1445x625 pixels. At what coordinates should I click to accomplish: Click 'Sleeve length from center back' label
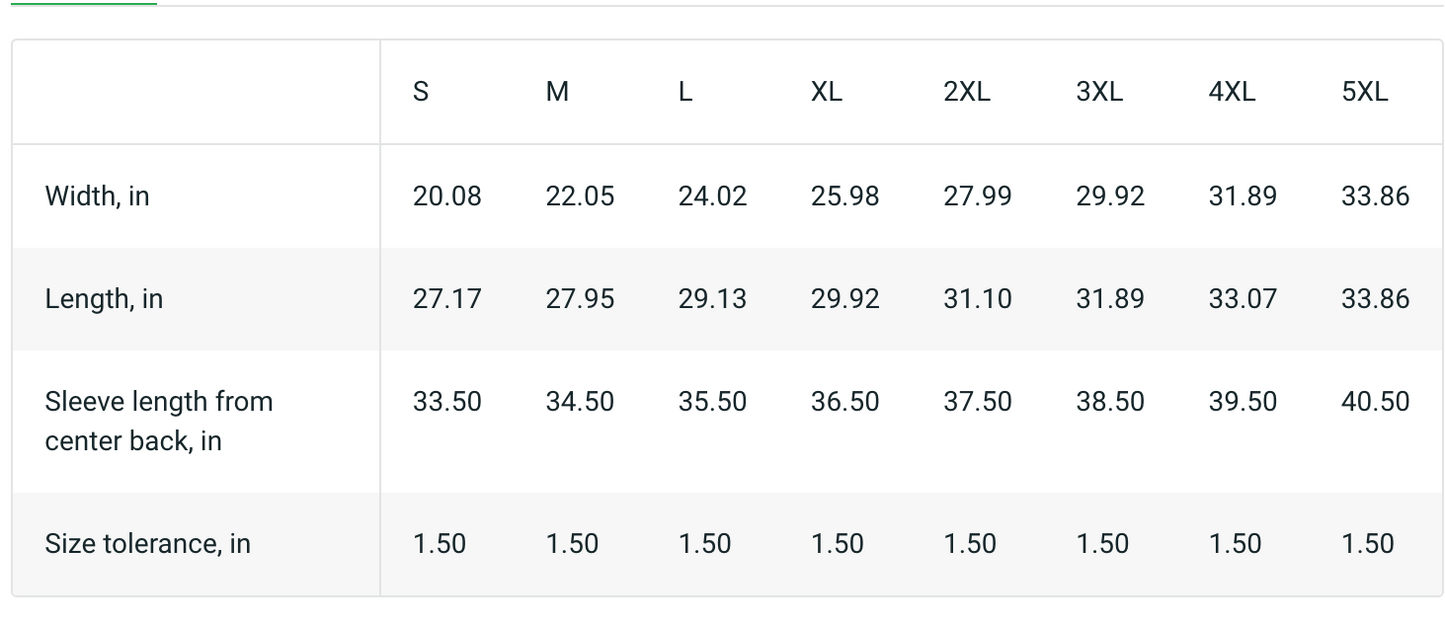click(x=158, y=421)
